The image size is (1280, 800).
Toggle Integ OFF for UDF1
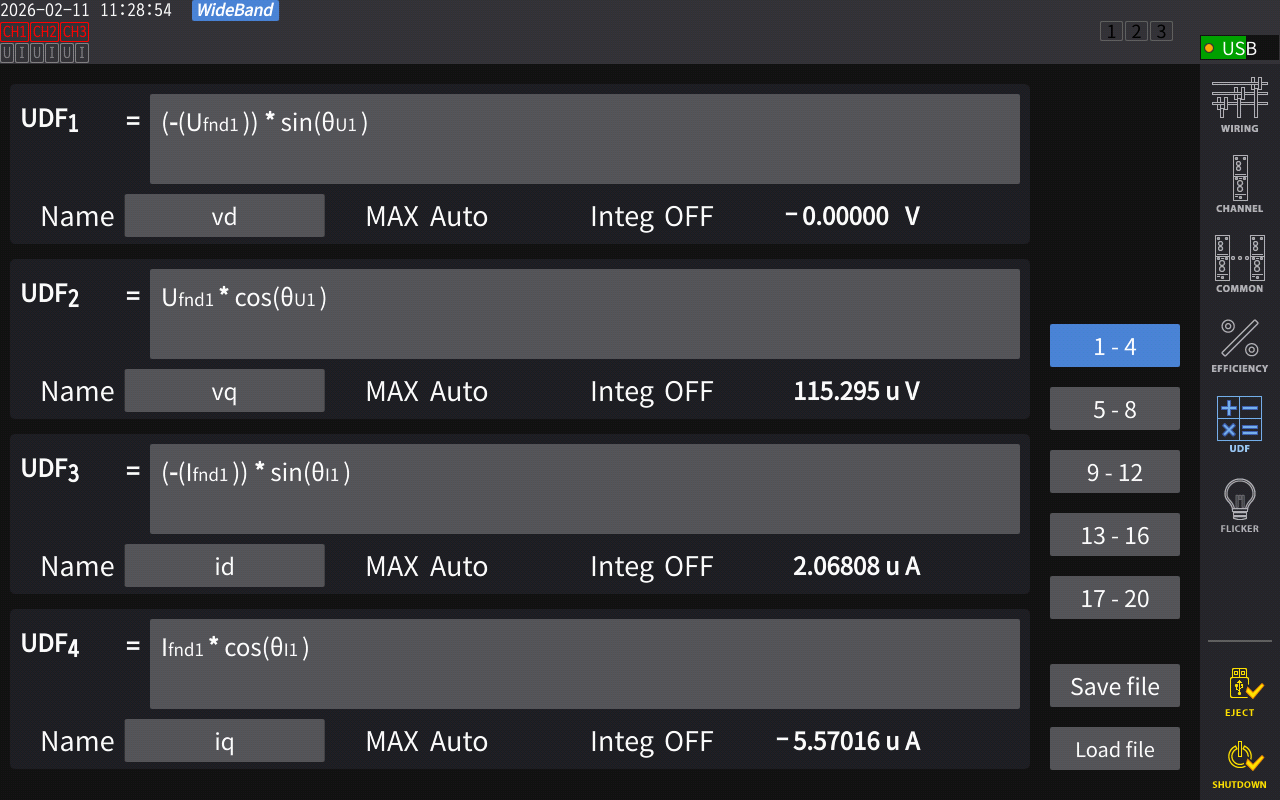tap(651, 216)
